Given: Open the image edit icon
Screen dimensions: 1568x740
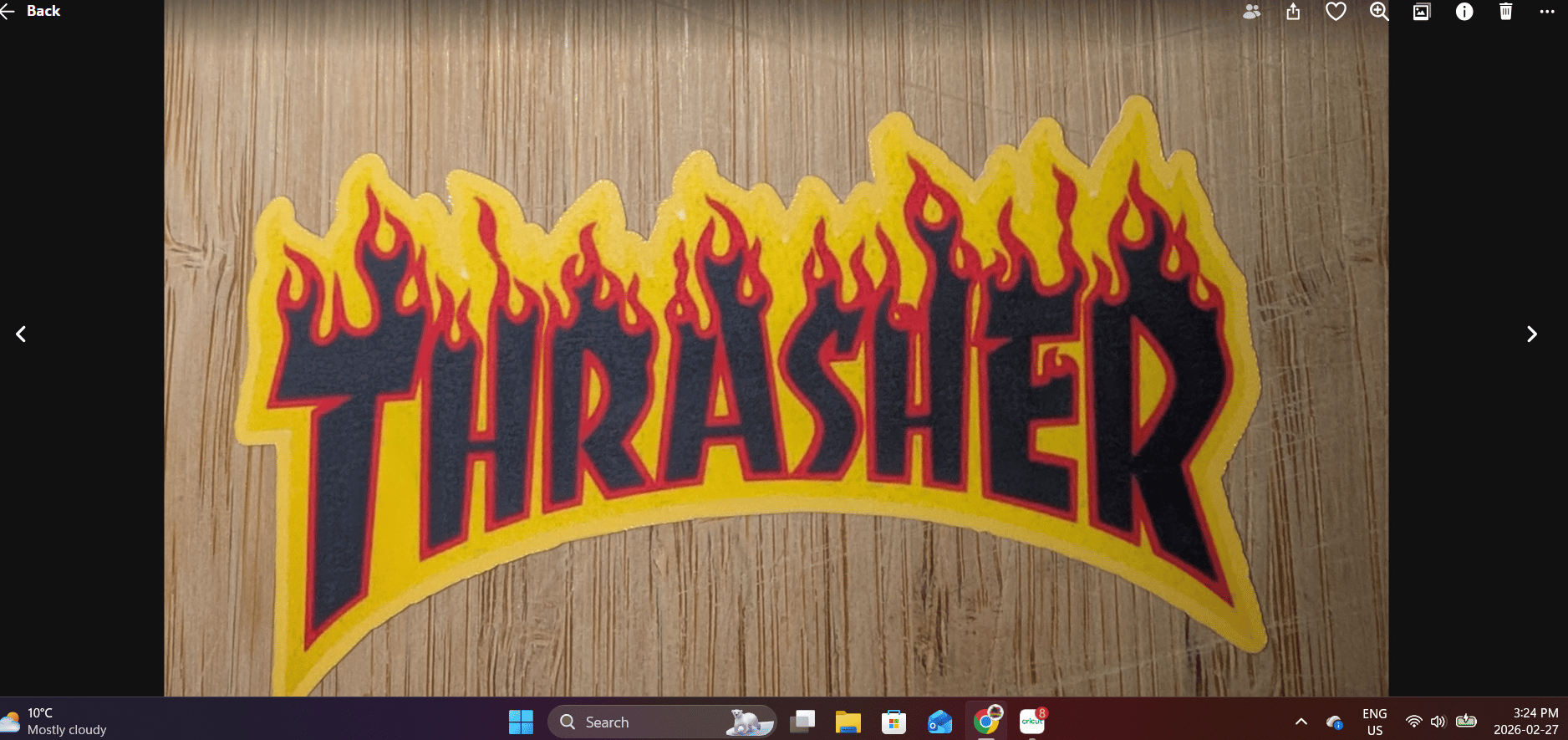Looking at the screenshot, I should (x=1421, y=12).
